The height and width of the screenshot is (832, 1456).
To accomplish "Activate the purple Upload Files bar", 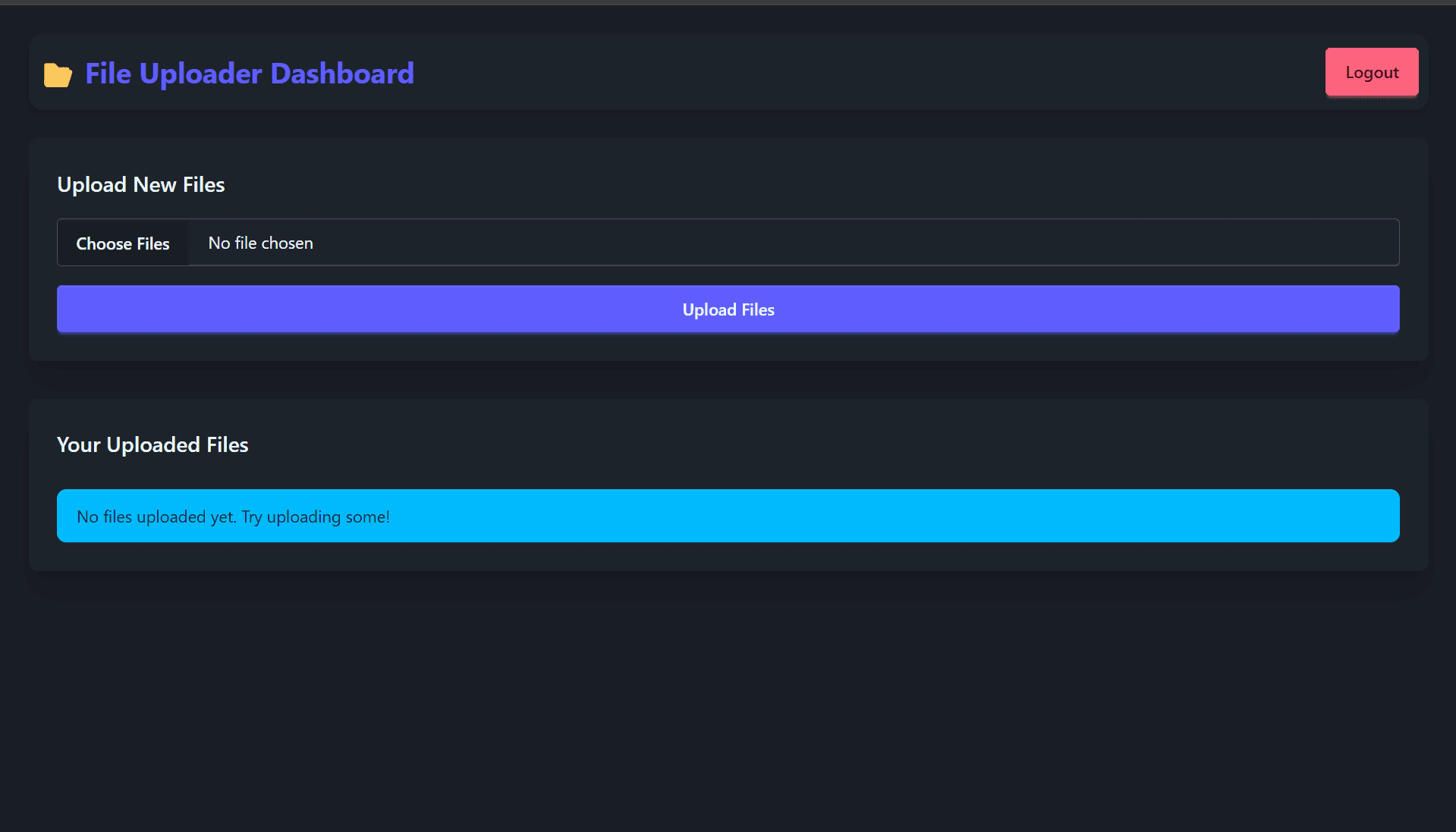I will (728, 309).
